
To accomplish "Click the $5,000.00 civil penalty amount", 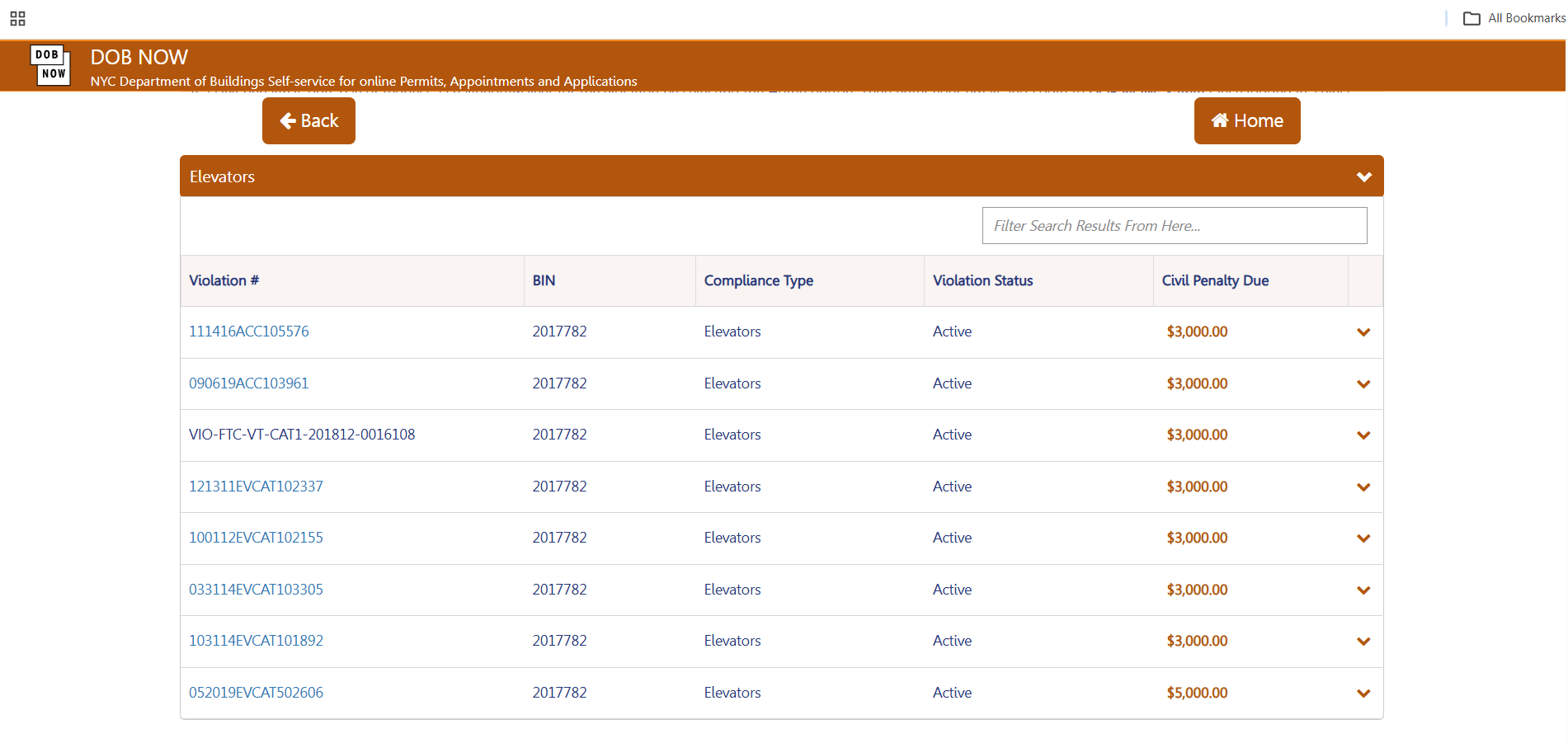I will pos(1197,693).
